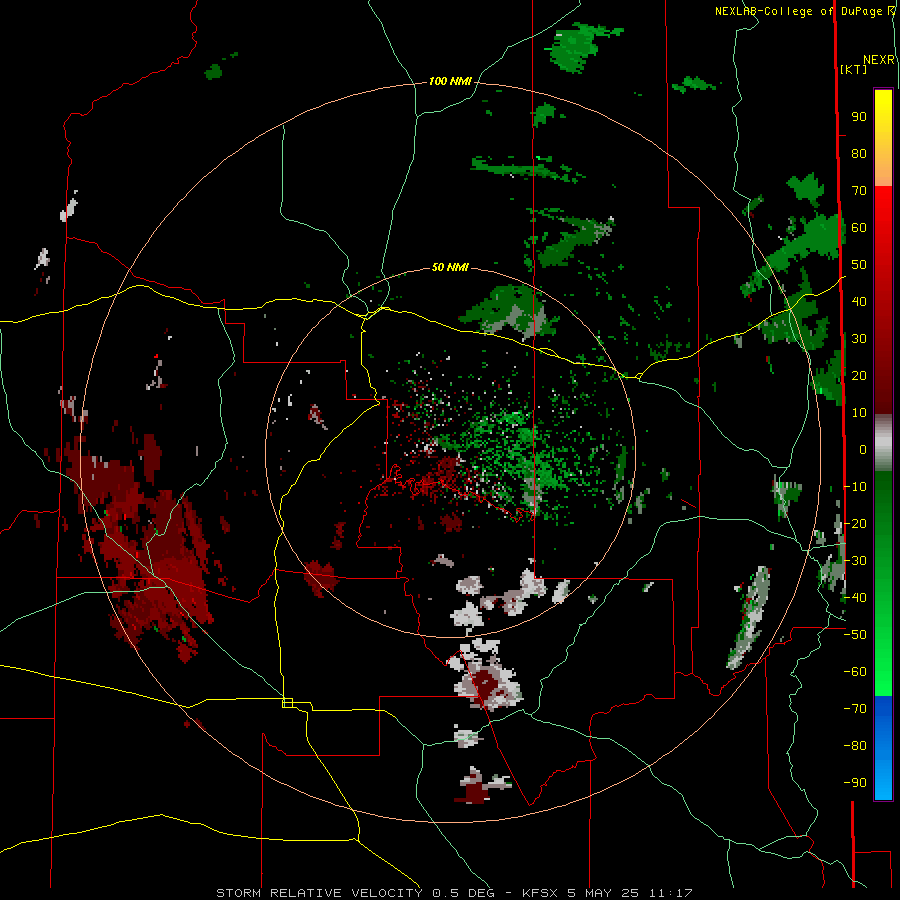Click the blue bottom segment of the color bar
900x900 pixels.
click(x=883, y=748)
